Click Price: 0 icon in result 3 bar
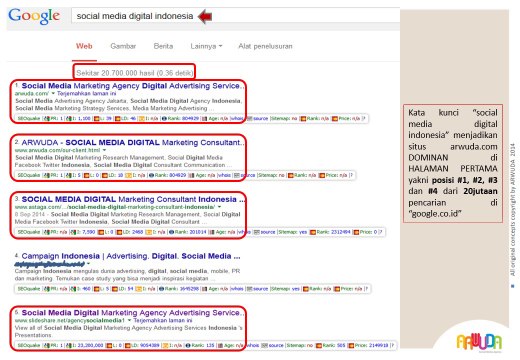Image resolution: width=520 pixels, height=360 pixels. click(356, 232)
